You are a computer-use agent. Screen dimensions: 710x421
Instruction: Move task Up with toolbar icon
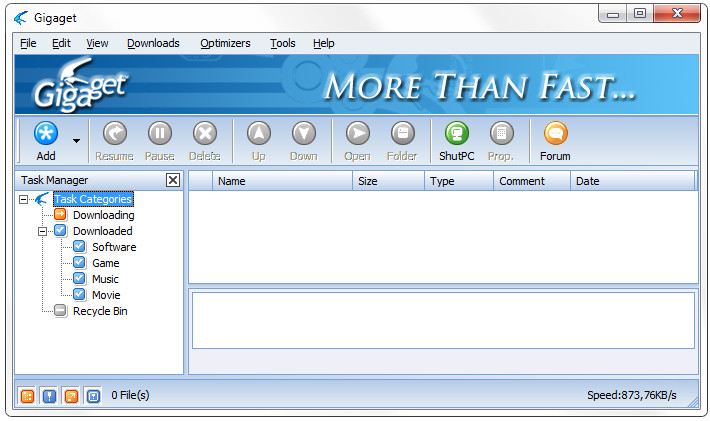(259, 134)
